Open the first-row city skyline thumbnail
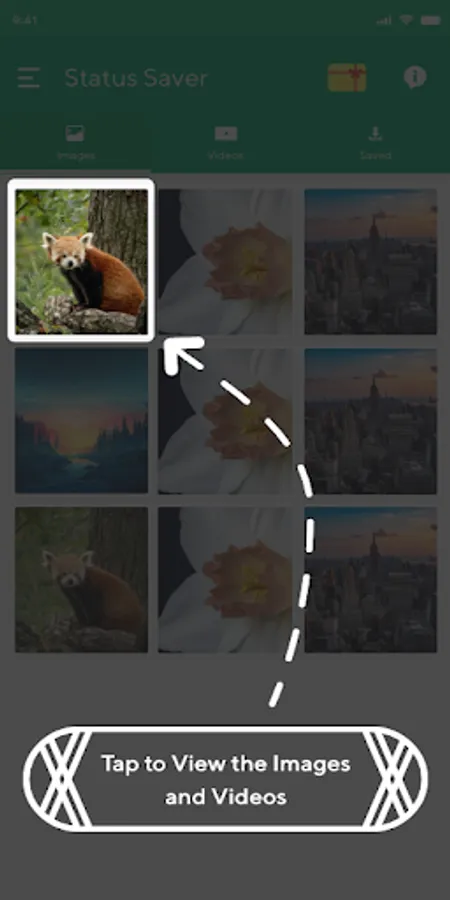This screenshot has height=900, width=450. pyautogui.click(x=371, y=262)
